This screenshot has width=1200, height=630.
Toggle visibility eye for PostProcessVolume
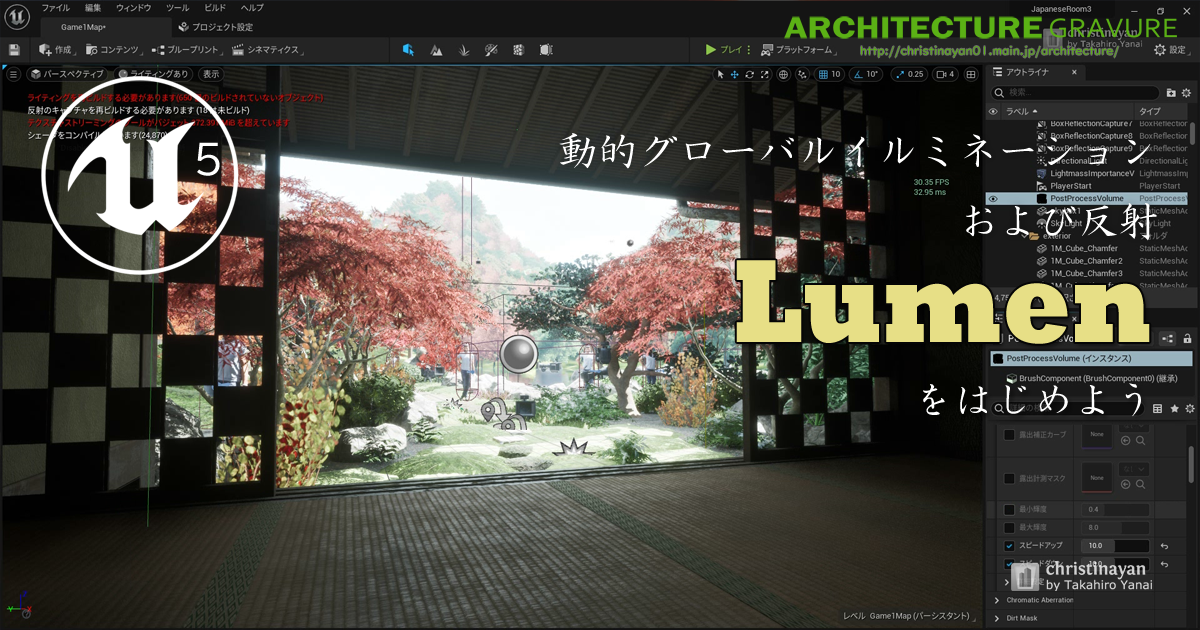[993, 199]
